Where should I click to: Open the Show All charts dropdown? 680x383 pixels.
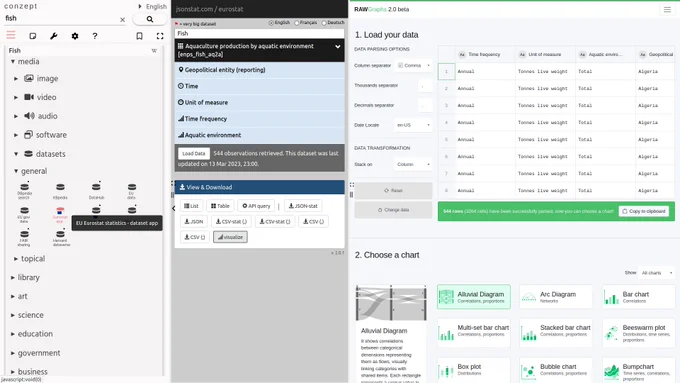[x=657, y=273]
